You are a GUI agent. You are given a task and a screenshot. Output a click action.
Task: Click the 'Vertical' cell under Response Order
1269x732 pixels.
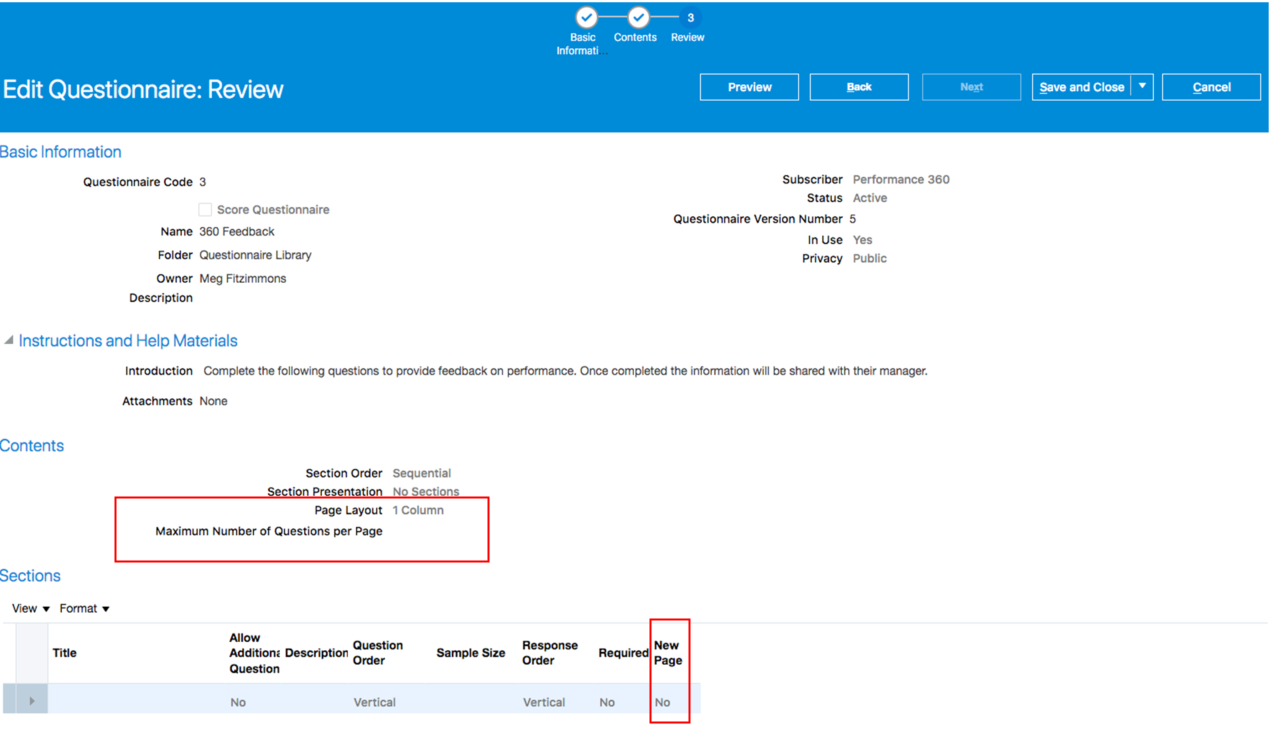[x=543, y=702]
